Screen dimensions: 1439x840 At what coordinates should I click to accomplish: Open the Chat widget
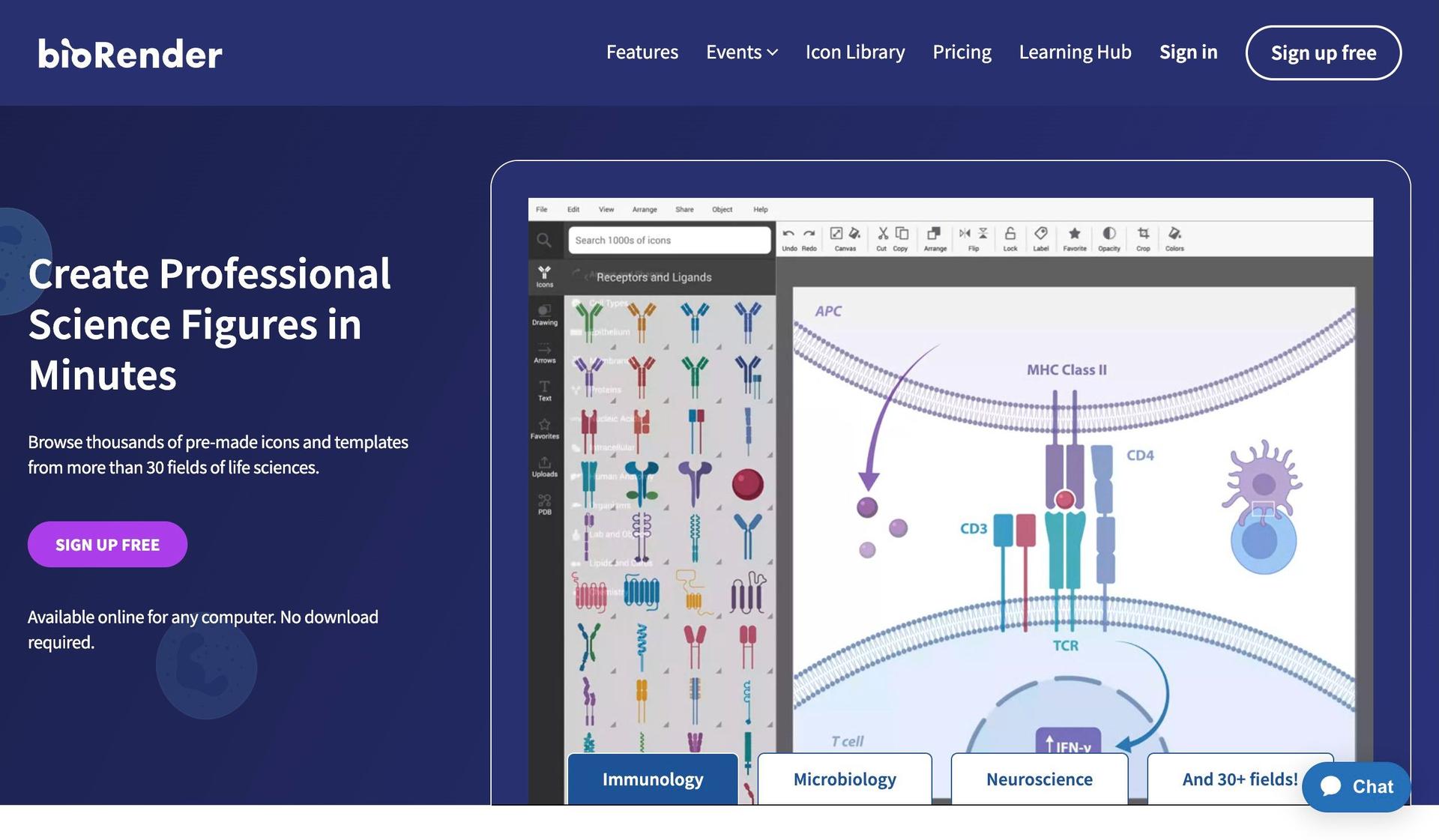click(x=1357, y=787)
